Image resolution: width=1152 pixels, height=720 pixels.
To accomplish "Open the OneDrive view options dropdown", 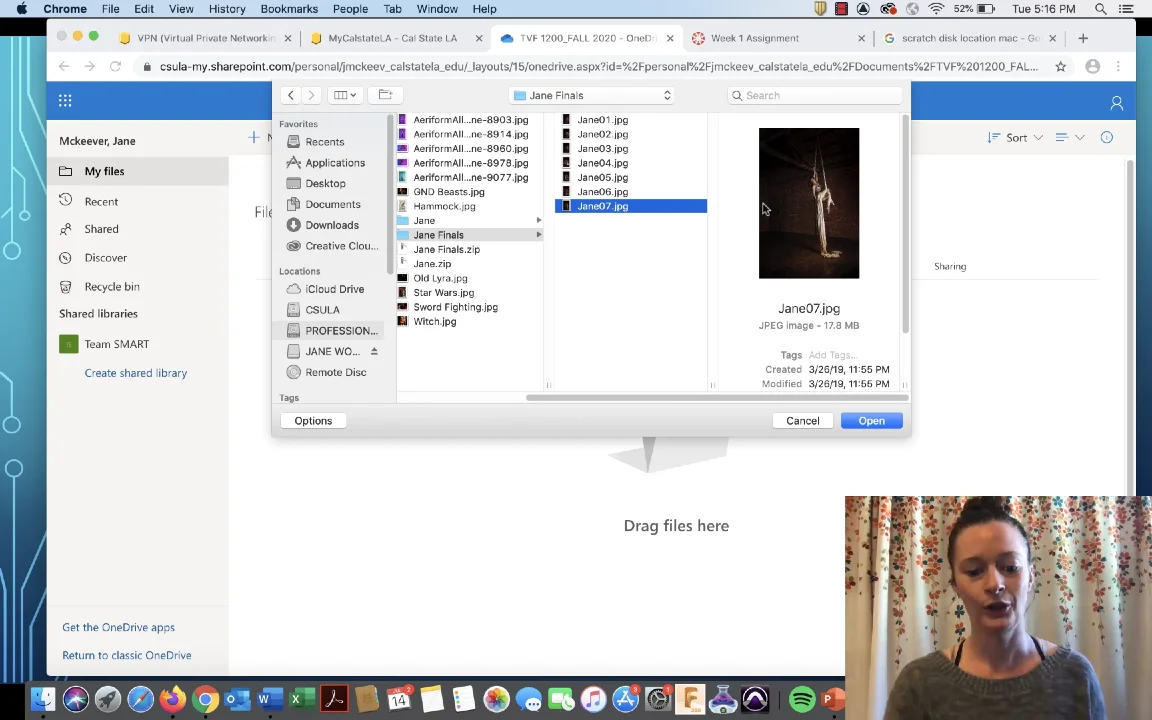I will [x=1070, y=137].
